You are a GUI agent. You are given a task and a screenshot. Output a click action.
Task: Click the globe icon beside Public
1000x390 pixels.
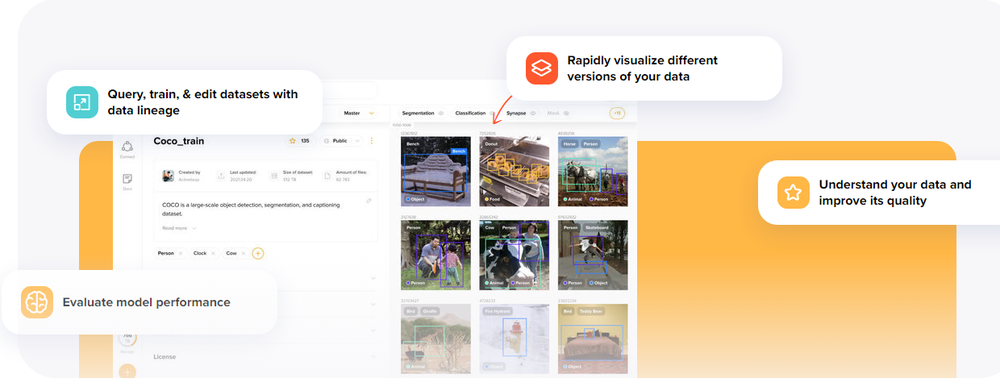(x=326, y=141)
